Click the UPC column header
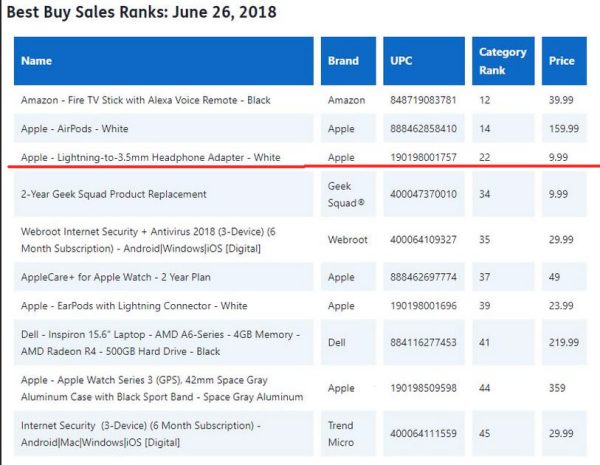 coord(401,61)
